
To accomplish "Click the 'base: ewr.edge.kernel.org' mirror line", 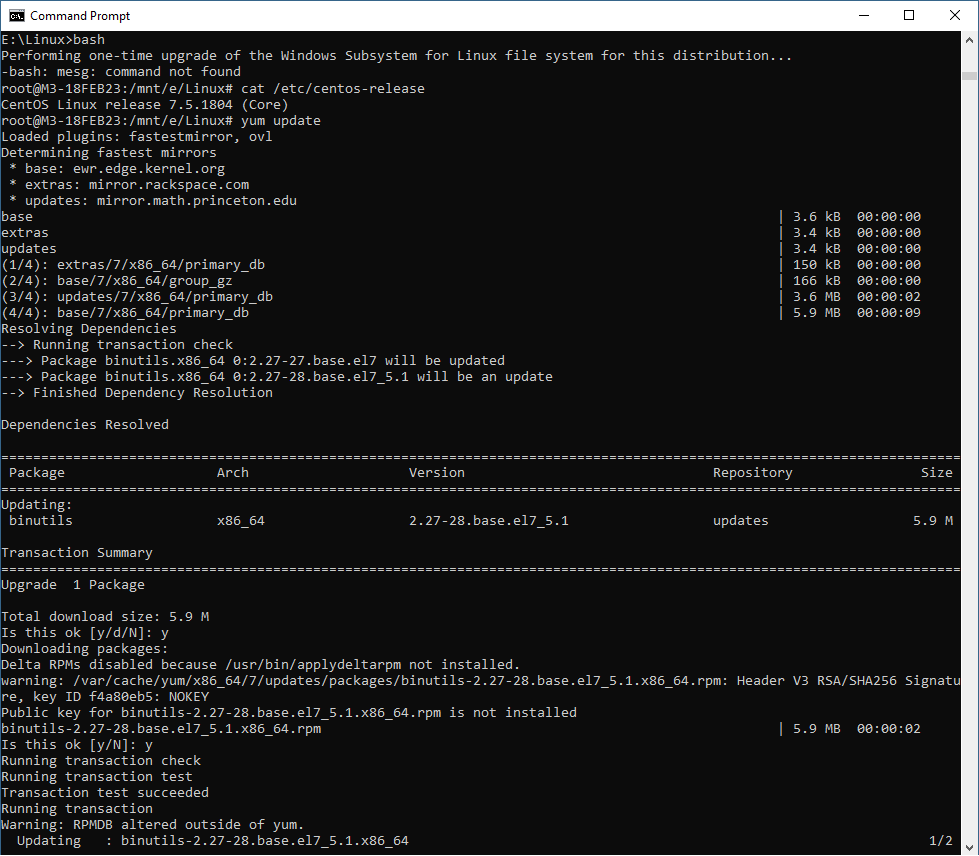I will tap(117, 169).
